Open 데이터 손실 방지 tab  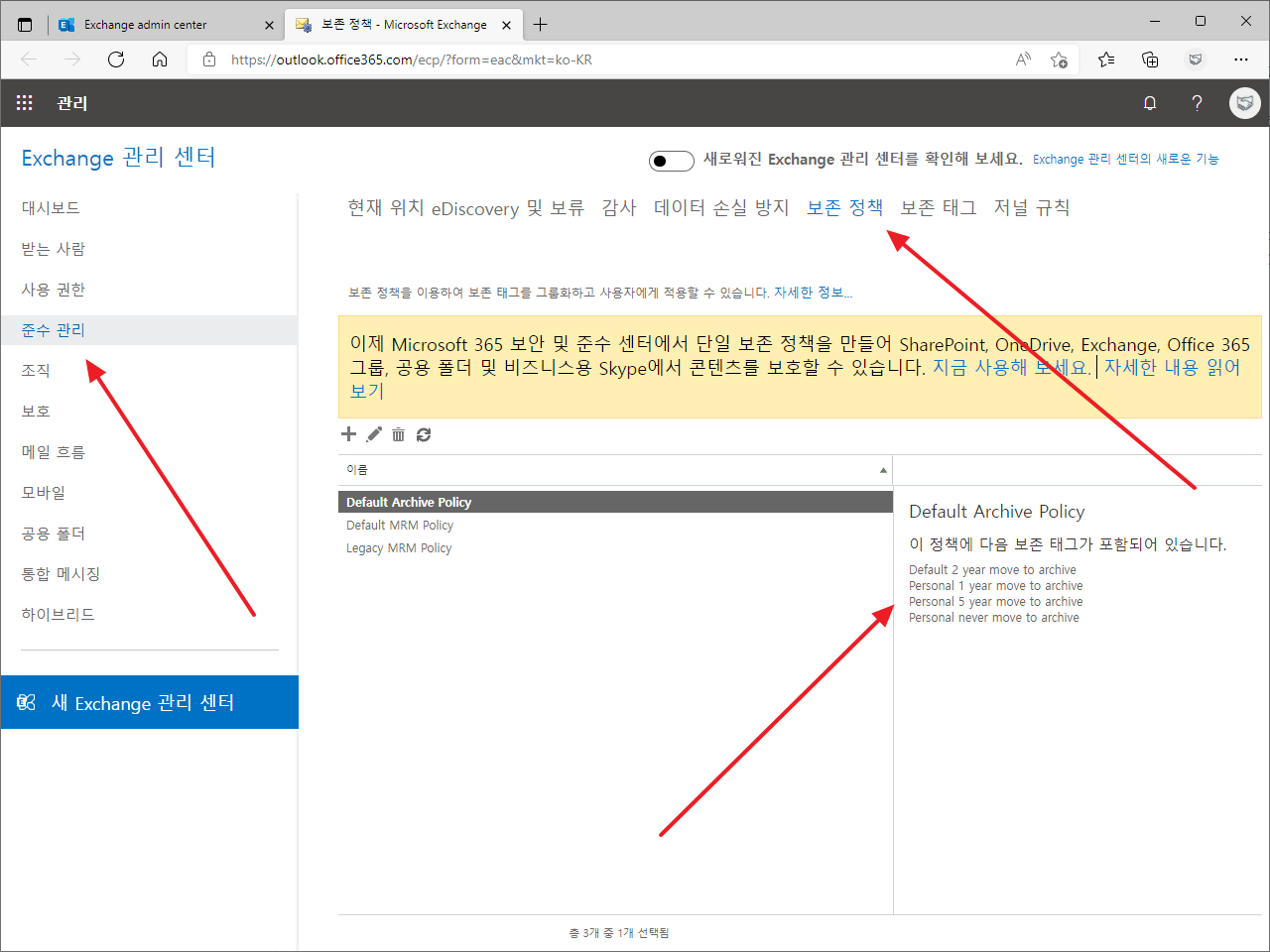[721, 207]
